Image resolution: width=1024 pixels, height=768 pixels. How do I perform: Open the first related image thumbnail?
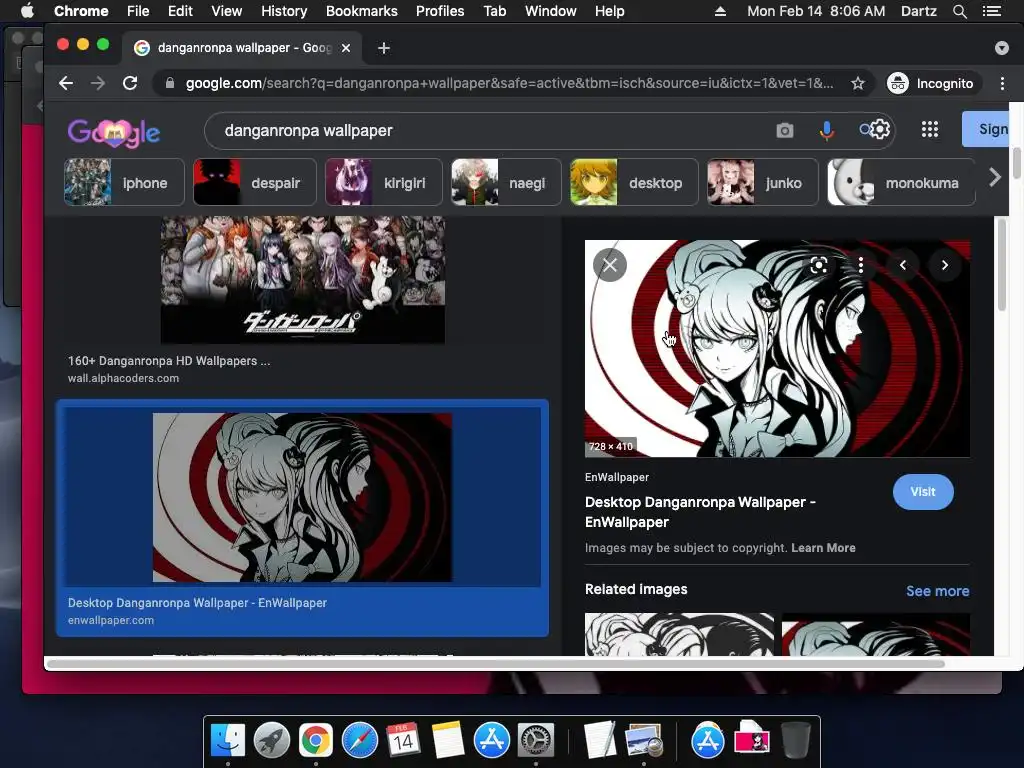pyautogui.click(x=679, y=634)
